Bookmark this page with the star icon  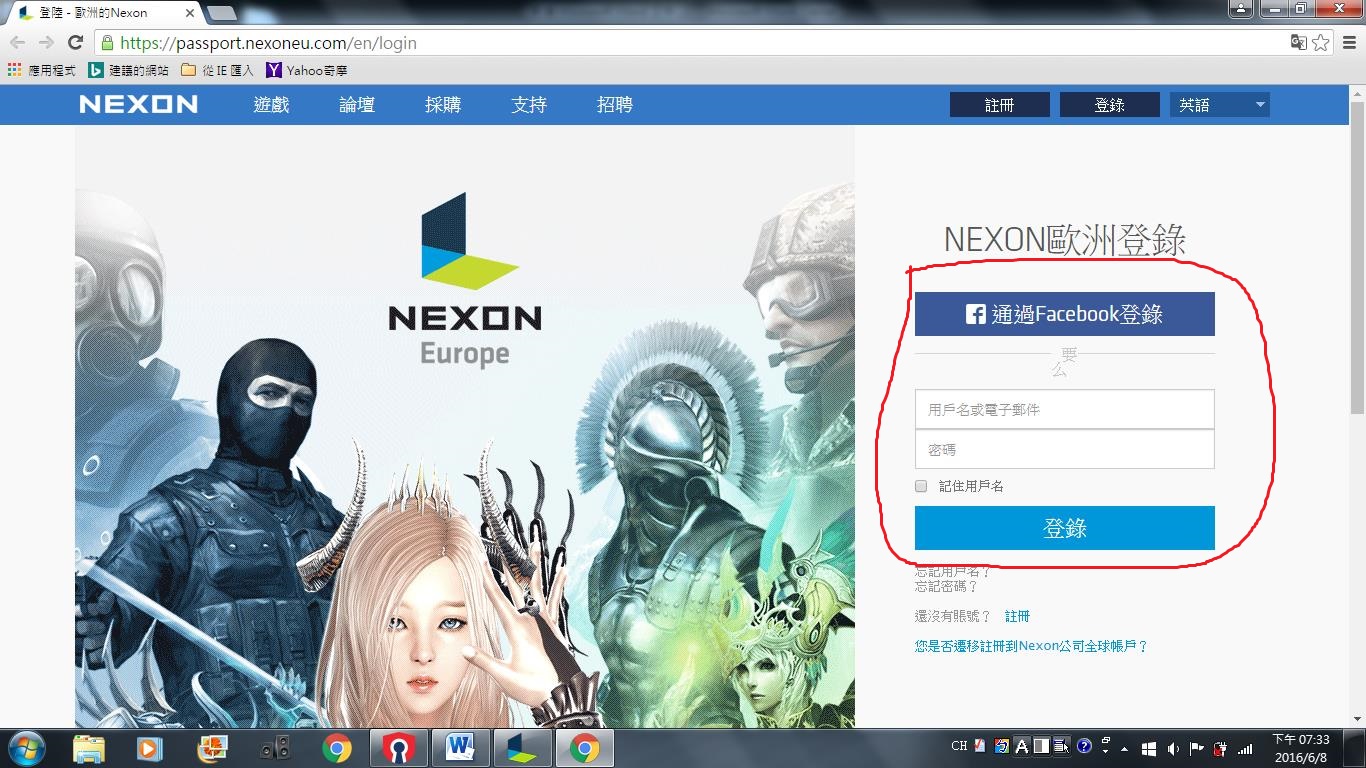click(x=1321, y=42)
